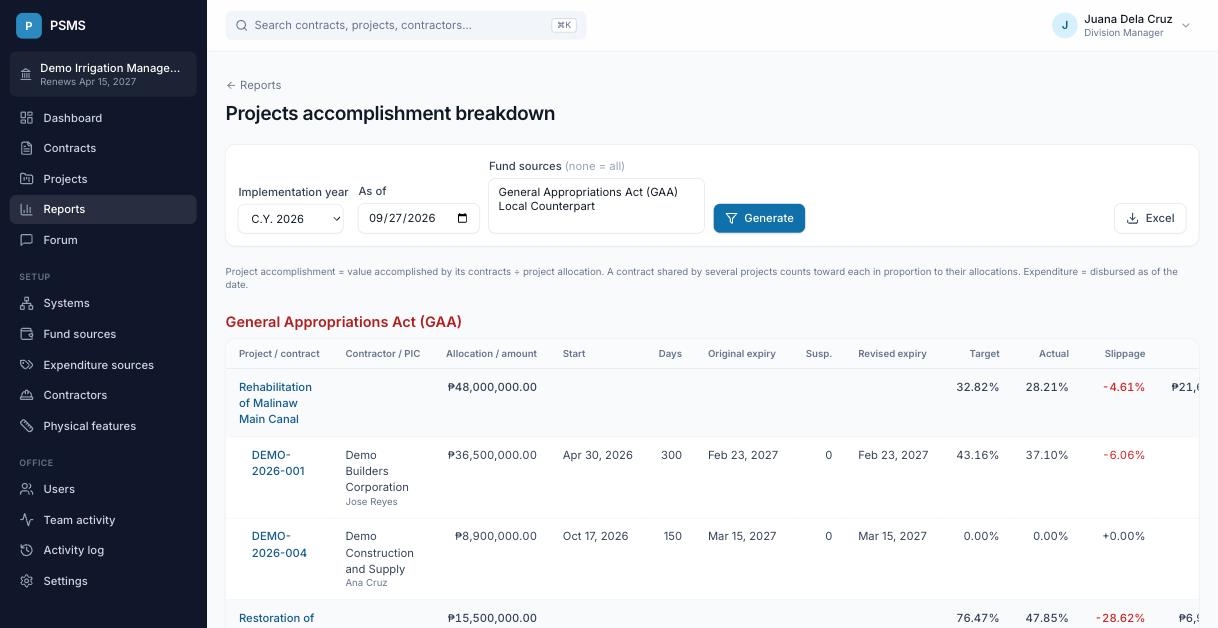
Task: Open the Contracts document icon
Action: click(x=27, y=148)
